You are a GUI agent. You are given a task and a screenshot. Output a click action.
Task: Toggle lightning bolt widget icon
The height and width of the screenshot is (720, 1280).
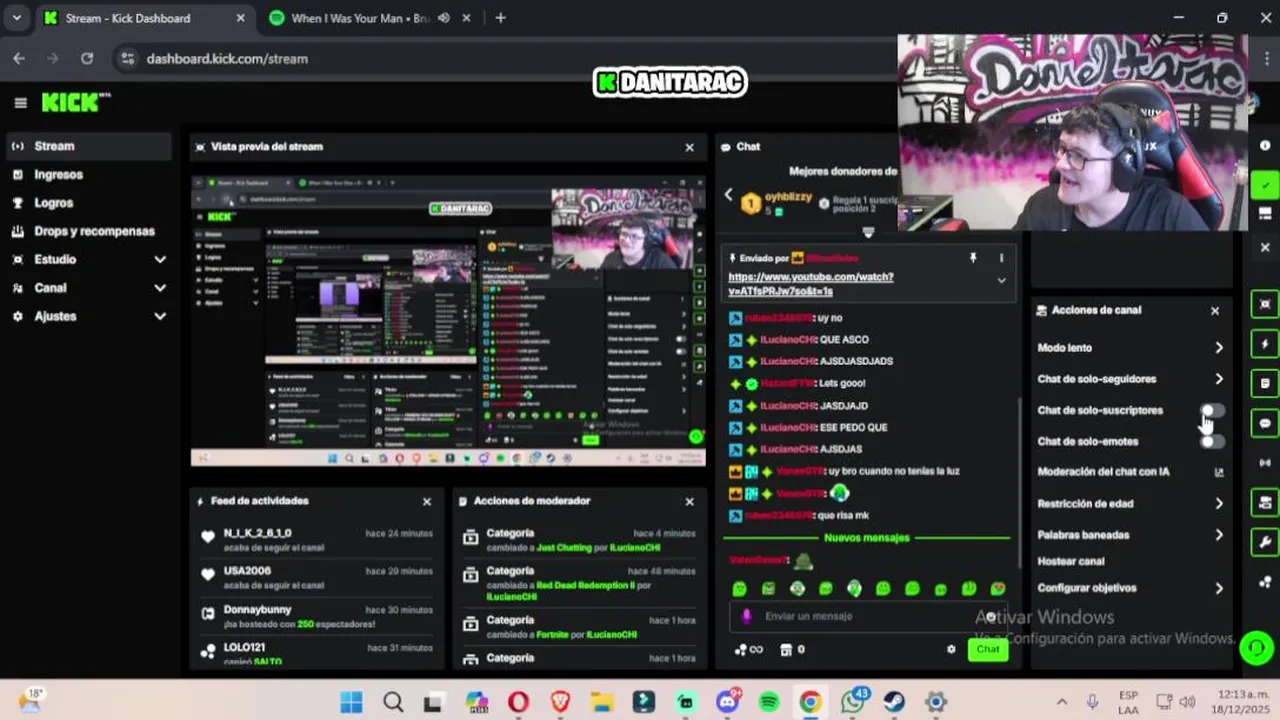tap(1265, 344)
